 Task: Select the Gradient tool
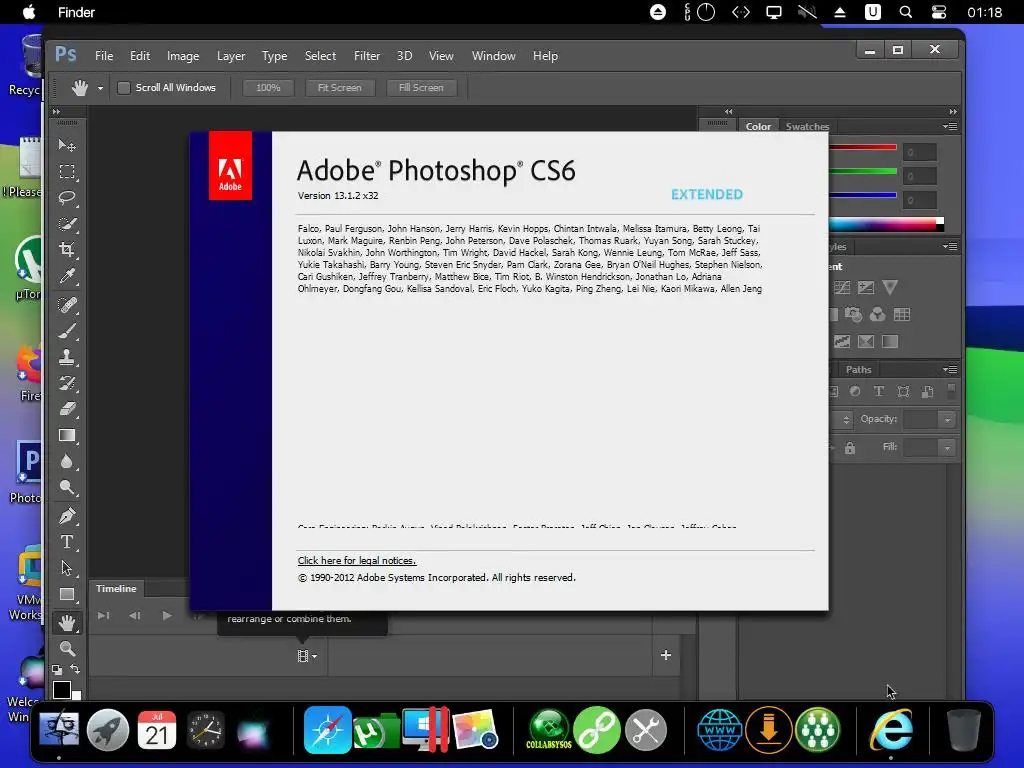67,436
